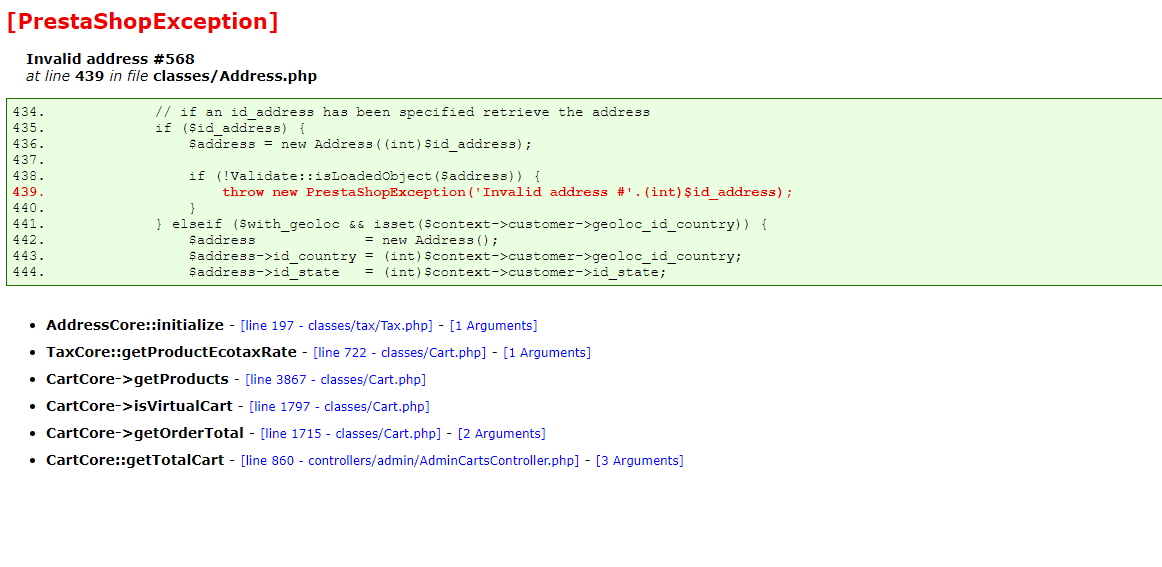Click the red highlighted line 439 code

508,192
